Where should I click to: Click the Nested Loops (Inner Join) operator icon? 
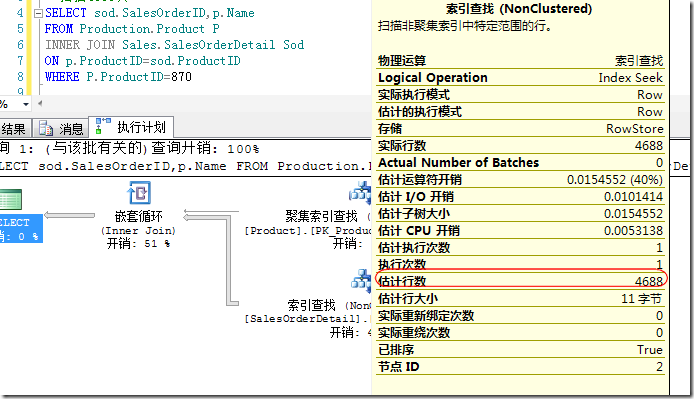(x=139, y=194)
